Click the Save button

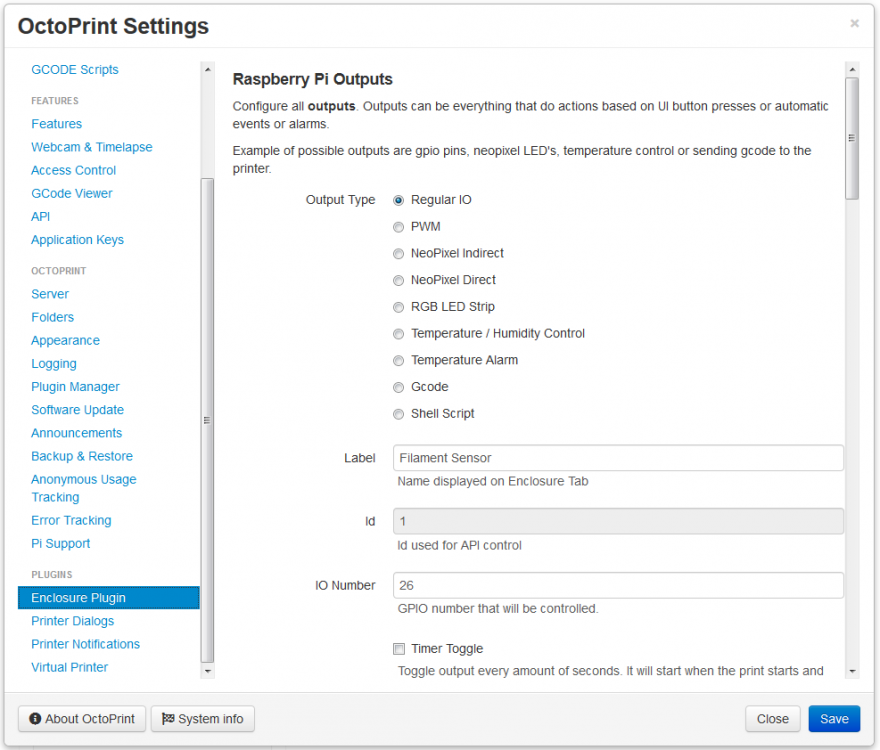point(834,719)
